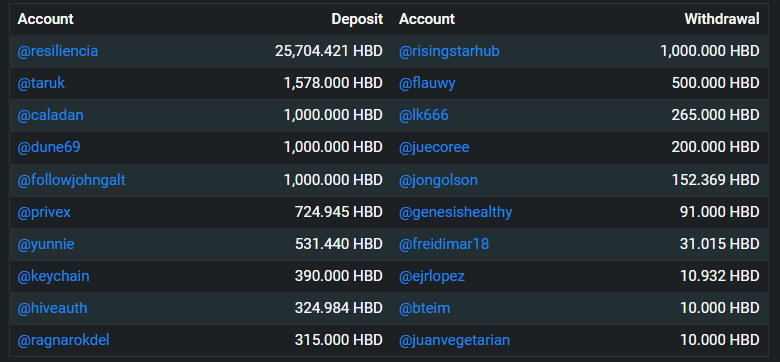The width and height of the screenshot is (780, 362).
Task: Open the @dune69 account link
Action: [49, 147]
